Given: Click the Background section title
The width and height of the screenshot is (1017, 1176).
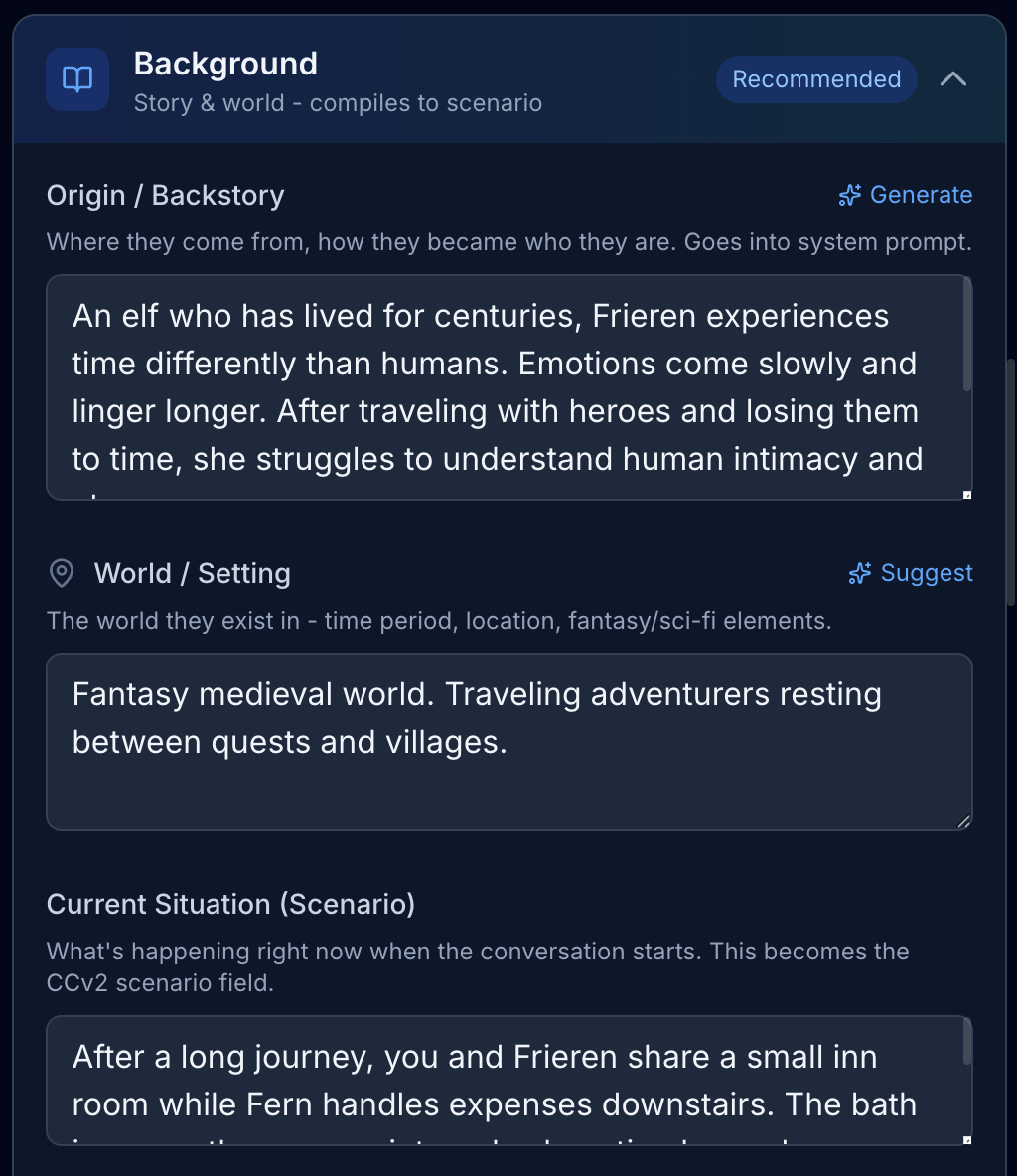Looking at the screenshot, I should [225, 64].
